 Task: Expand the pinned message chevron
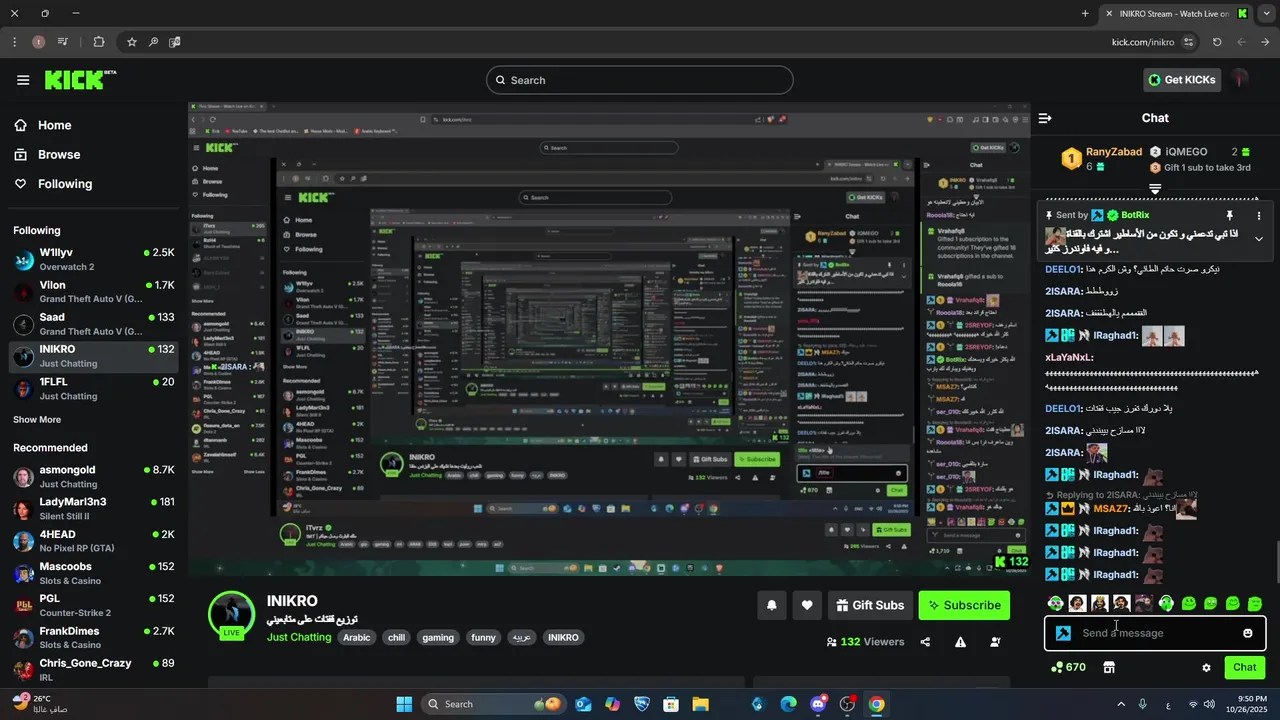click(x=1258, y=239)
